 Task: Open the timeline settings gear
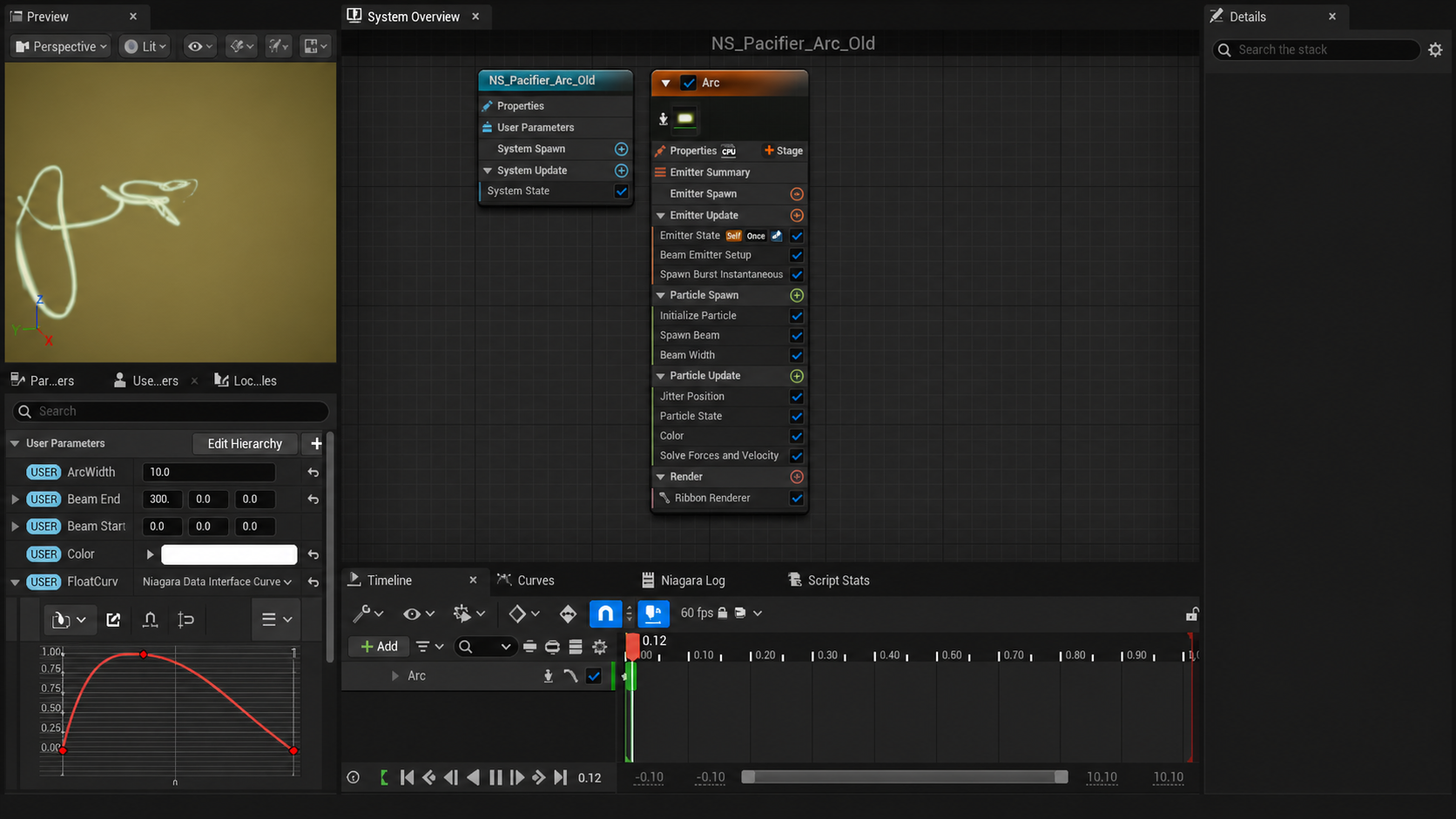(599, 647)
